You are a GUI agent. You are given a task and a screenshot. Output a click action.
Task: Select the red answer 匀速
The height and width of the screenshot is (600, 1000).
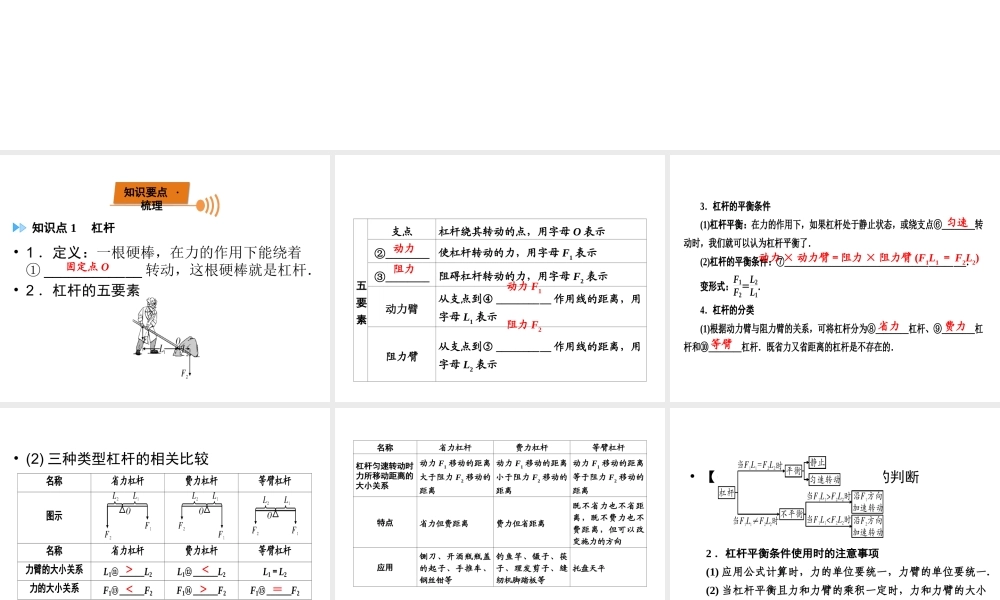tap(957, 223)
